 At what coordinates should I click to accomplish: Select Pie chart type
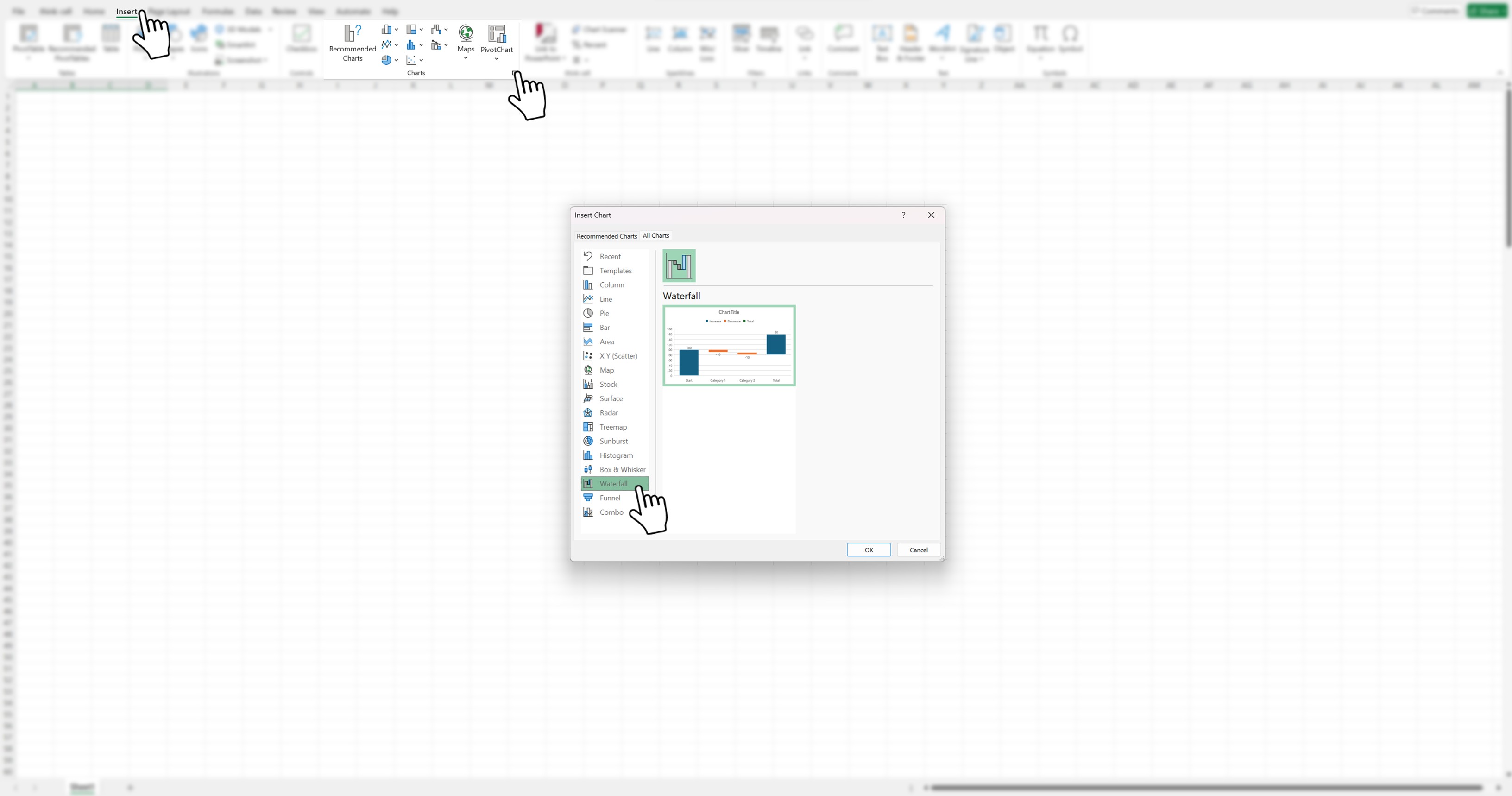[615, 313]
